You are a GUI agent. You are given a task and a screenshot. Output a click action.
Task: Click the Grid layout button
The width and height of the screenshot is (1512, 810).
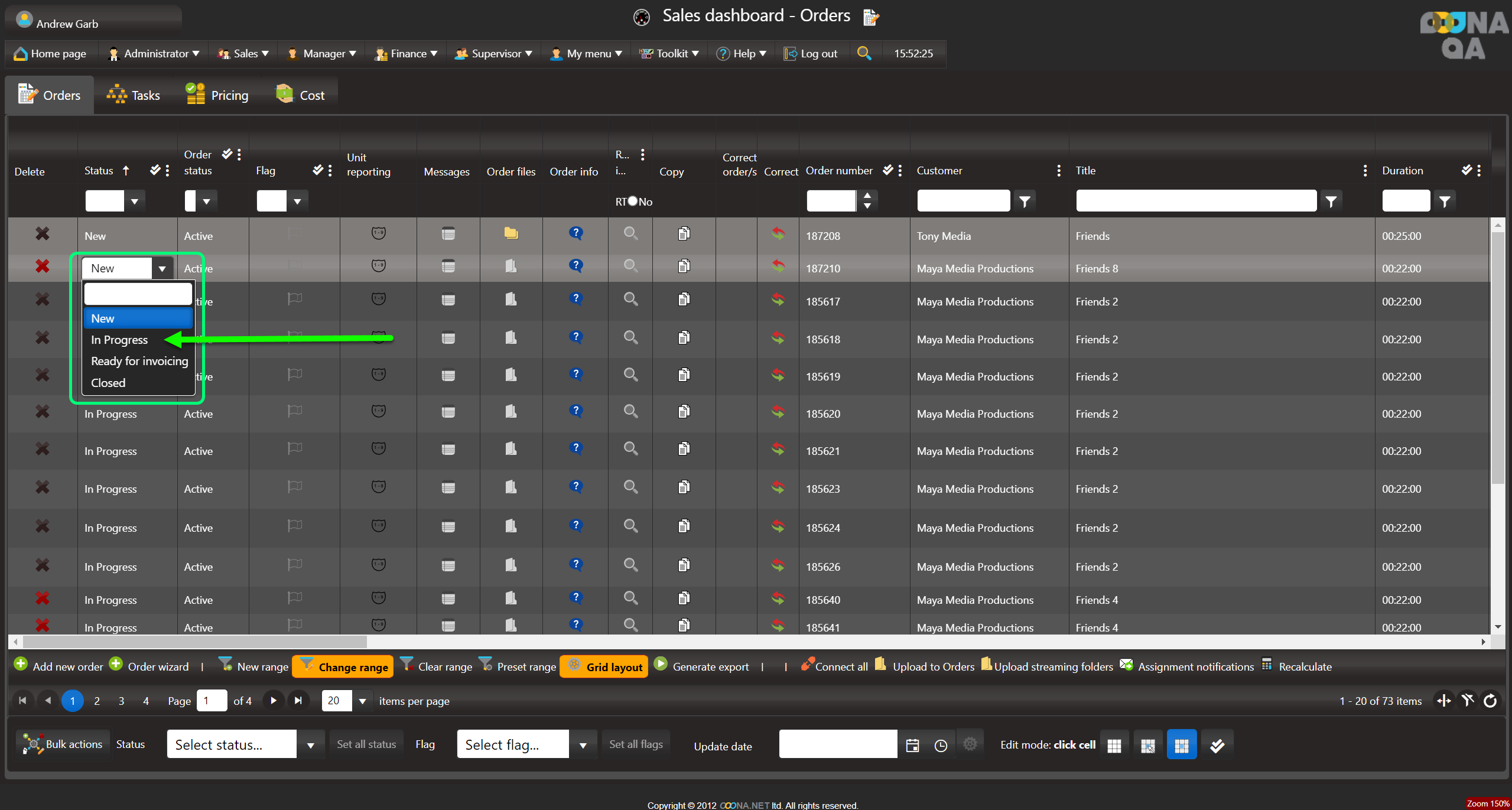coord(604,667)
